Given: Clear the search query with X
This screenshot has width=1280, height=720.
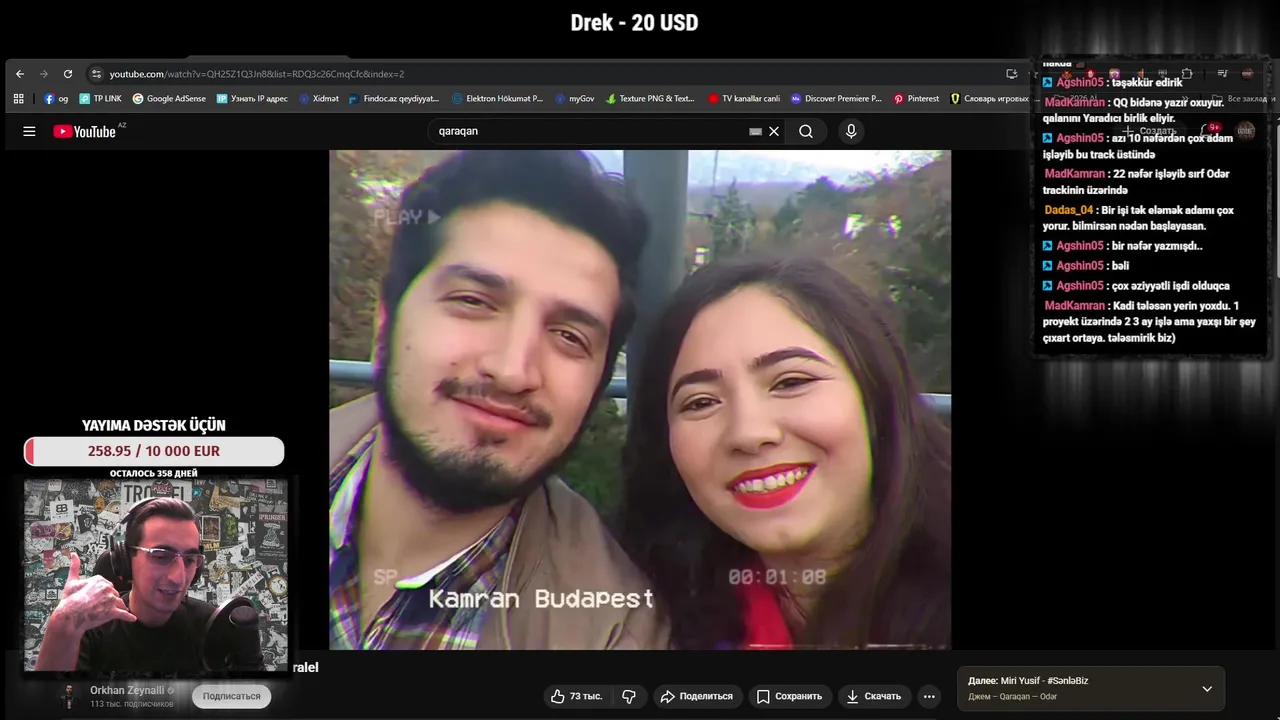Looking at the screenshot, I should point(774,131).
